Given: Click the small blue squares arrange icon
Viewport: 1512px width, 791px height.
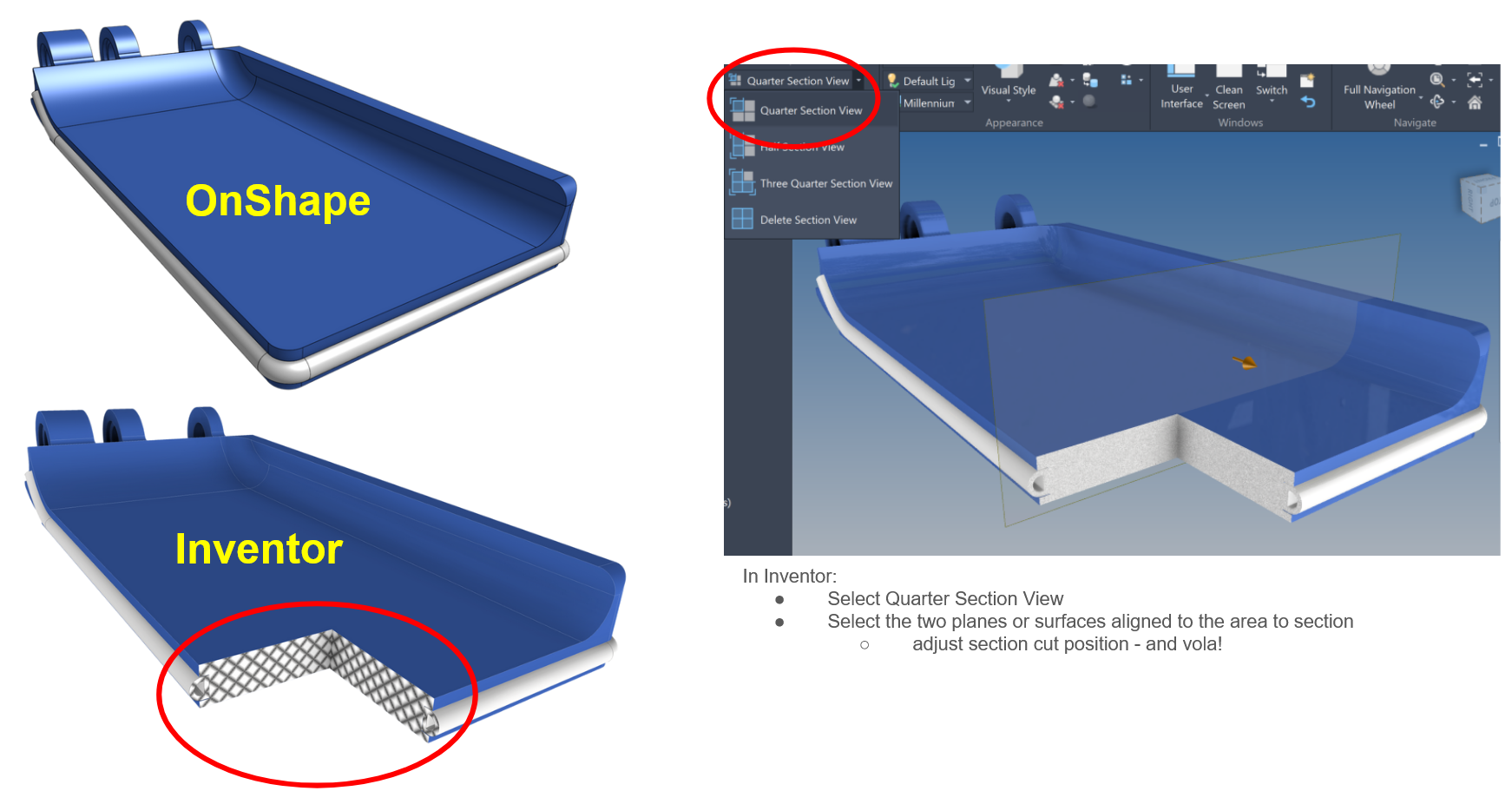Looking at the screenshot, I should tap(1126, 80).
